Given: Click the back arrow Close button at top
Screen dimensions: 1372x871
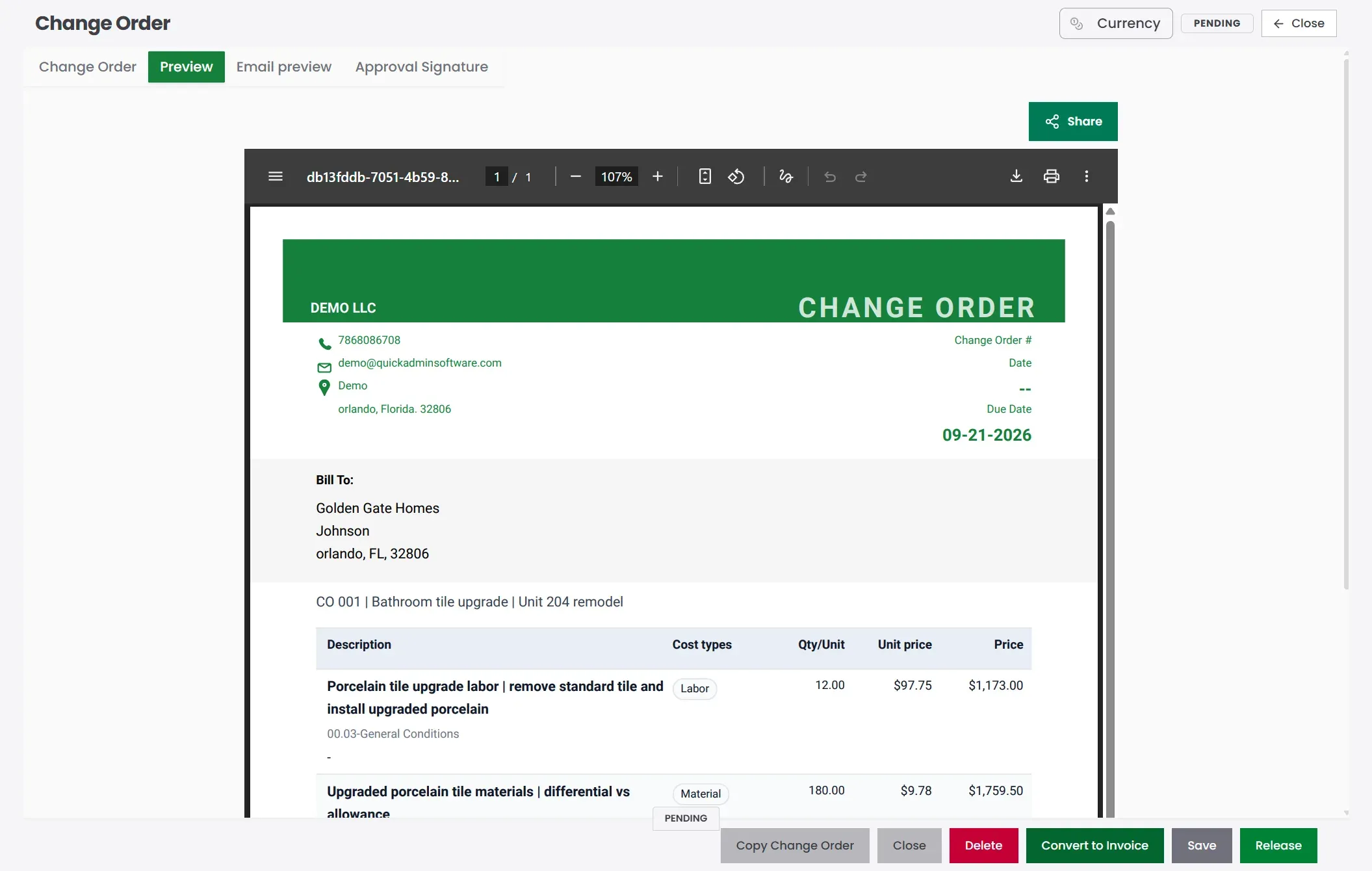Looking at the screenshot, I should (x=1299, y=23).
